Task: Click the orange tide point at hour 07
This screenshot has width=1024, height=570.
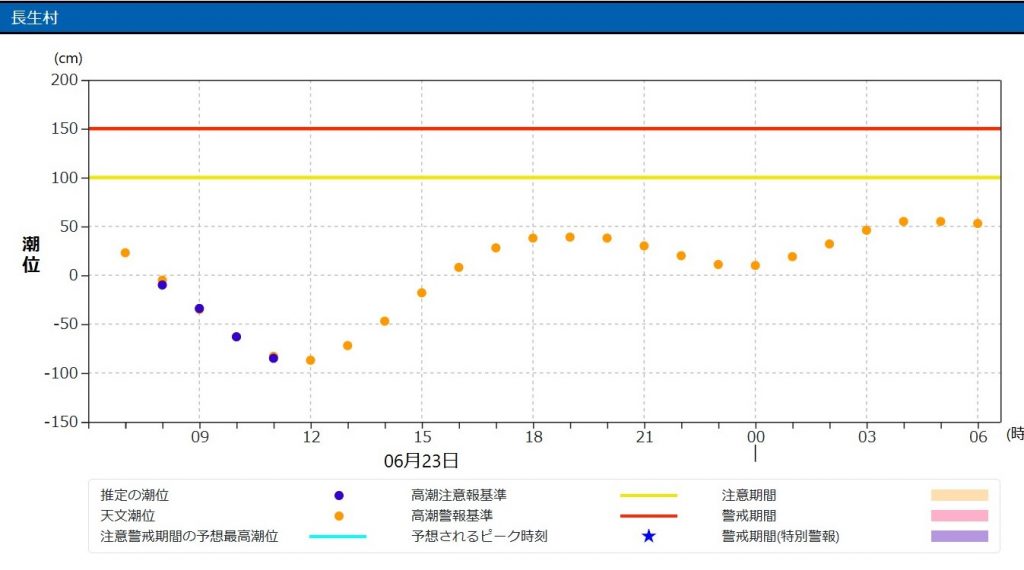Action: click(125, 253)
